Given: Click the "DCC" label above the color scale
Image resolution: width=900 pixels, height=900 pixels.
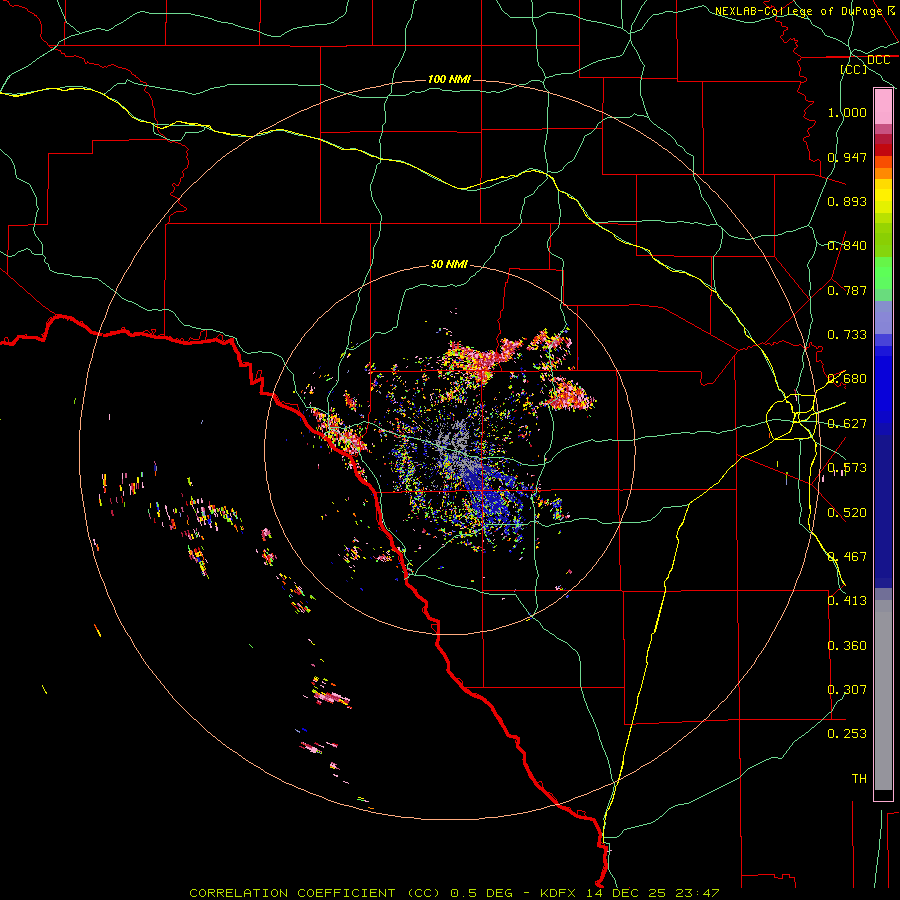Looking at the screenshot, I should 878,60.
